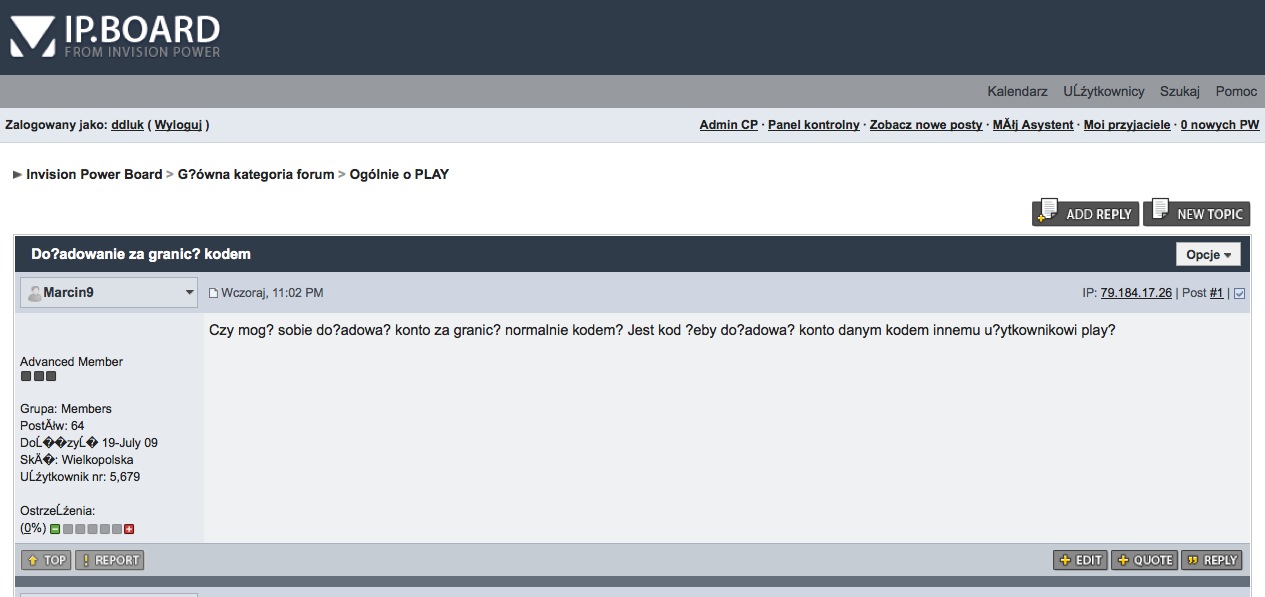Go to Invision Power Board breadcrumb
The image size is (1265, 597).
pos(94,174)
